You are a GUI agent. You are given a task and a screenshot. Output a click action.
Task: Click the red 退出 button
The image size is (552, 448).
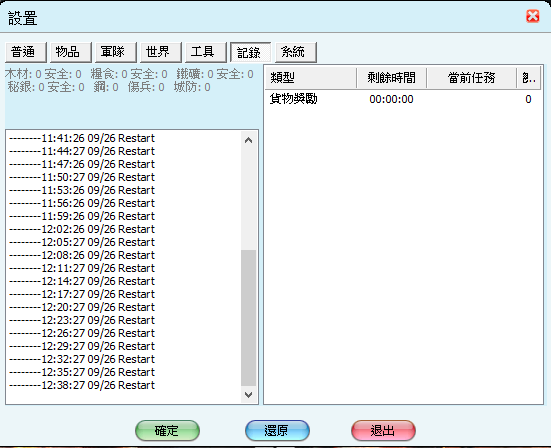tap(383, 430)
